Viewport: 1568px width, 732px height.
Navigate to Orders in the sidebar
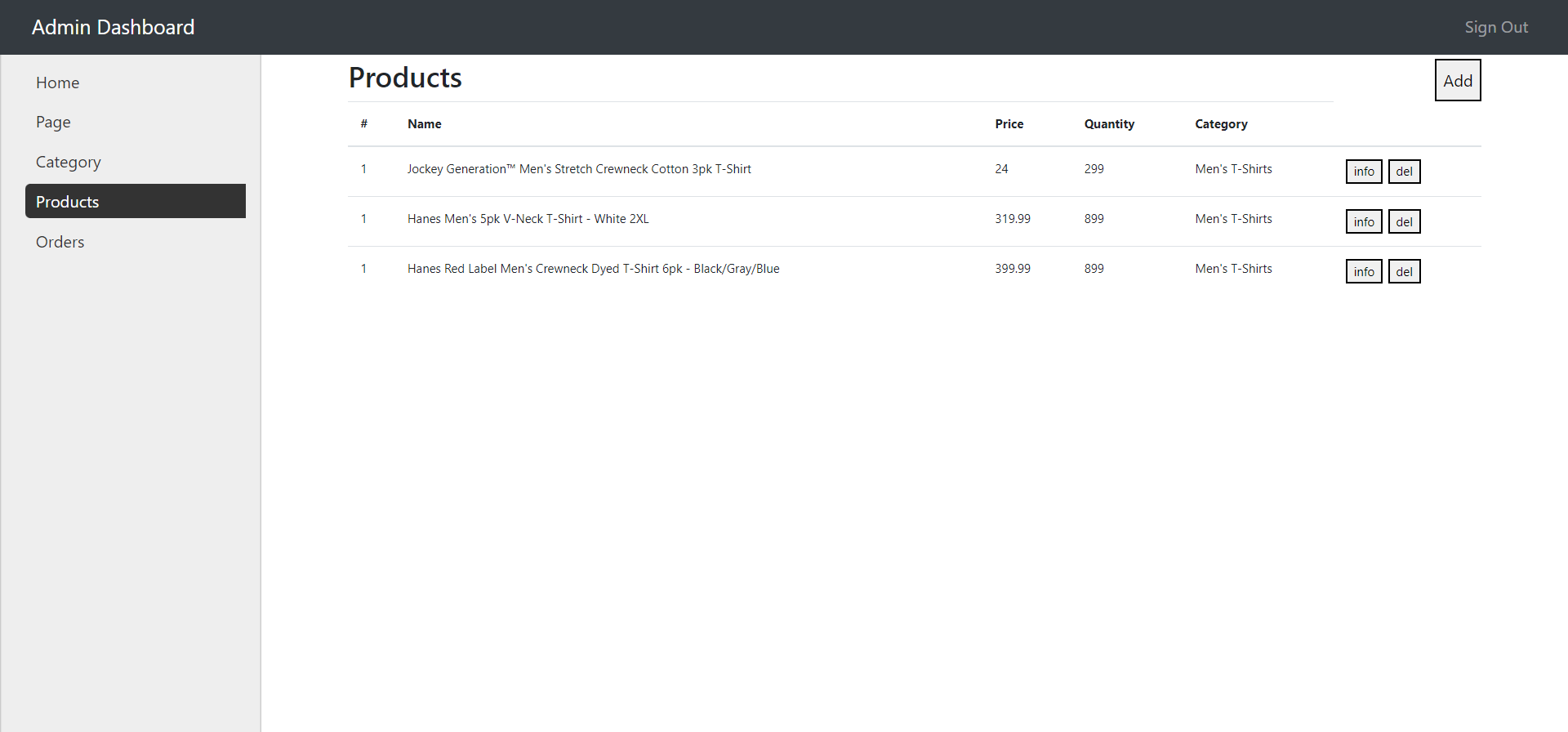coord(60,242)
